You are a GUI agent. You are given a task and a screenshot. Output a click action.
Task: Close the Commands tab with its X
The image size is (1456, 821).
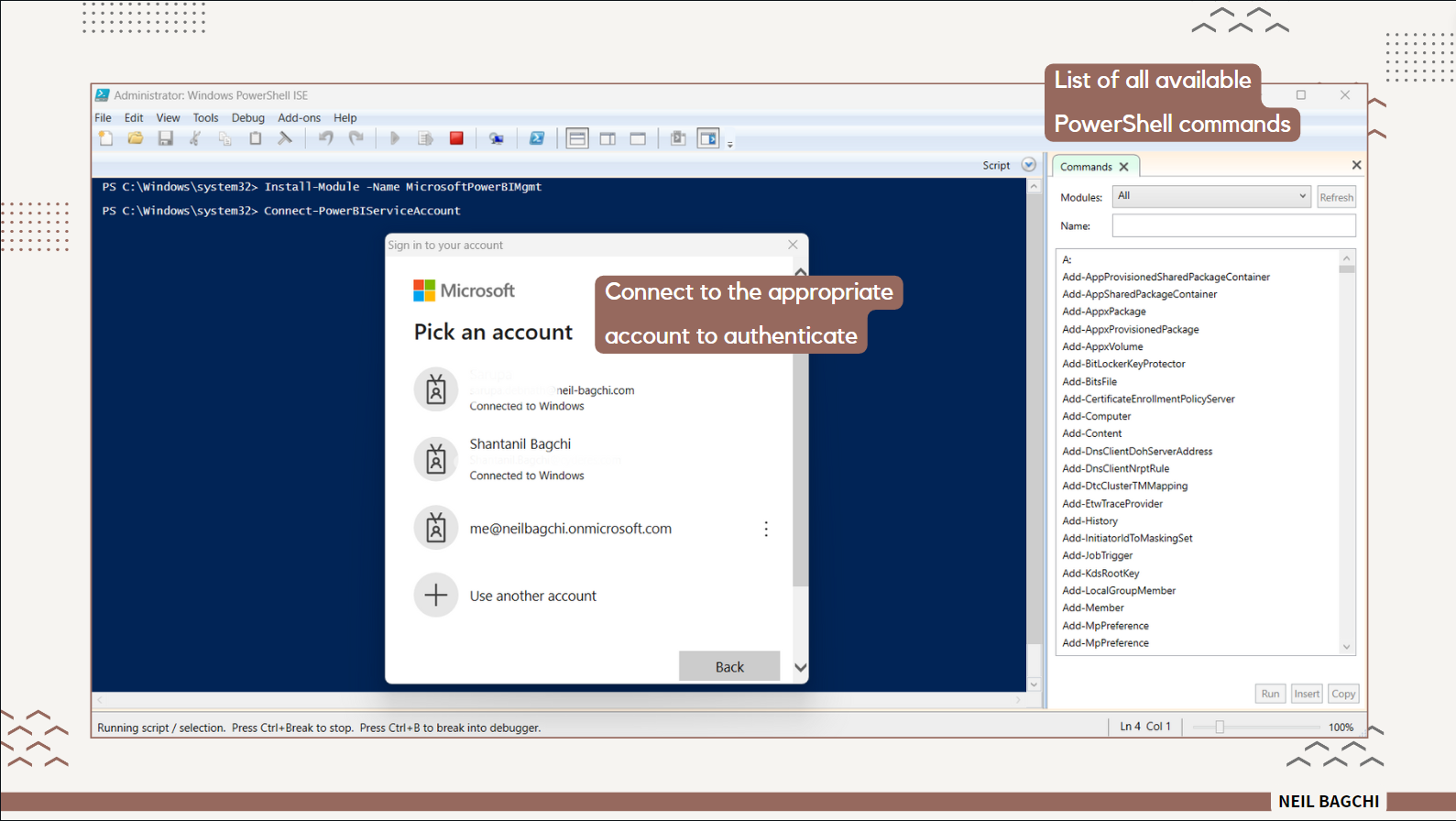1124,167
